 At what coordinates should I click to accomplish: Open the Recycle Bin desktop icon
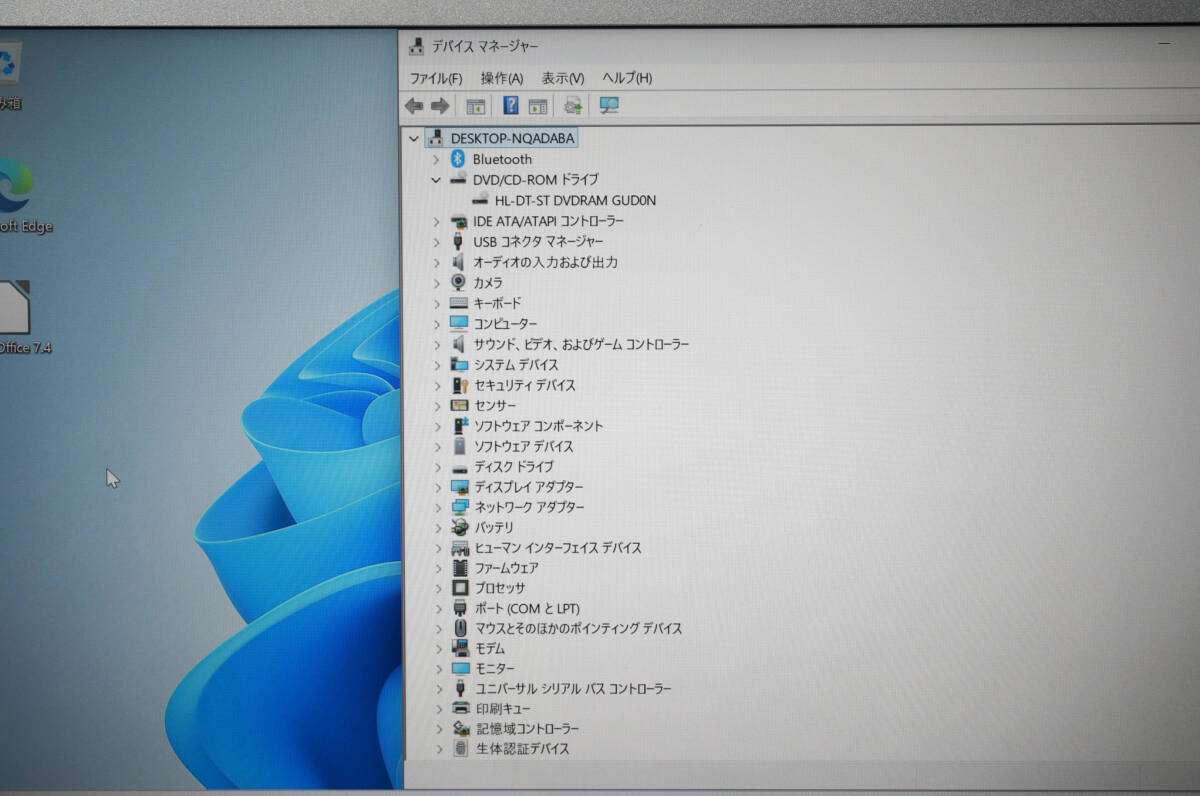[x=10, y=74]
